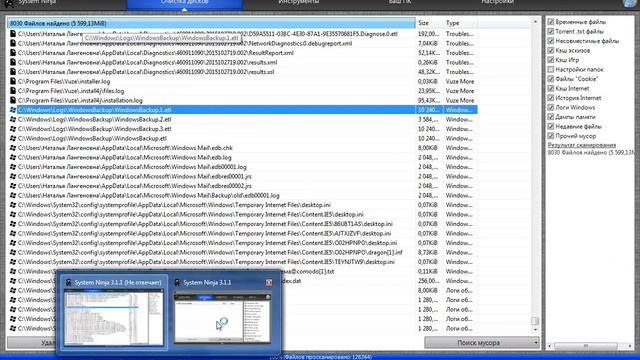Click file icon of NetworkDiagnostics.0.debugreport.xml row
Viewport: 640px width, 360px height.
(13, 43)
